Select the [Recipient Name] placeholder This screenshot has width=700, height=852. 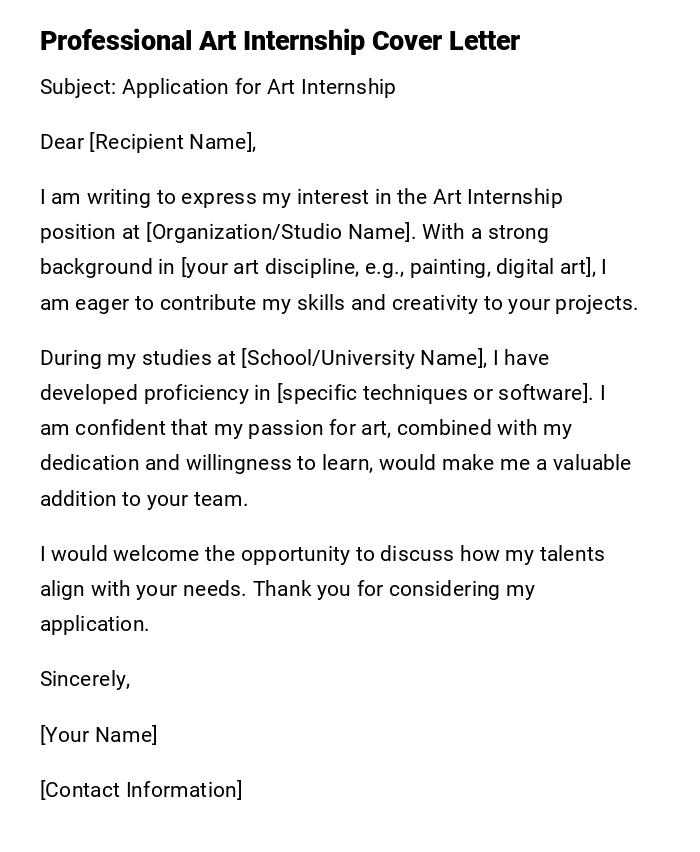[171, 143]
